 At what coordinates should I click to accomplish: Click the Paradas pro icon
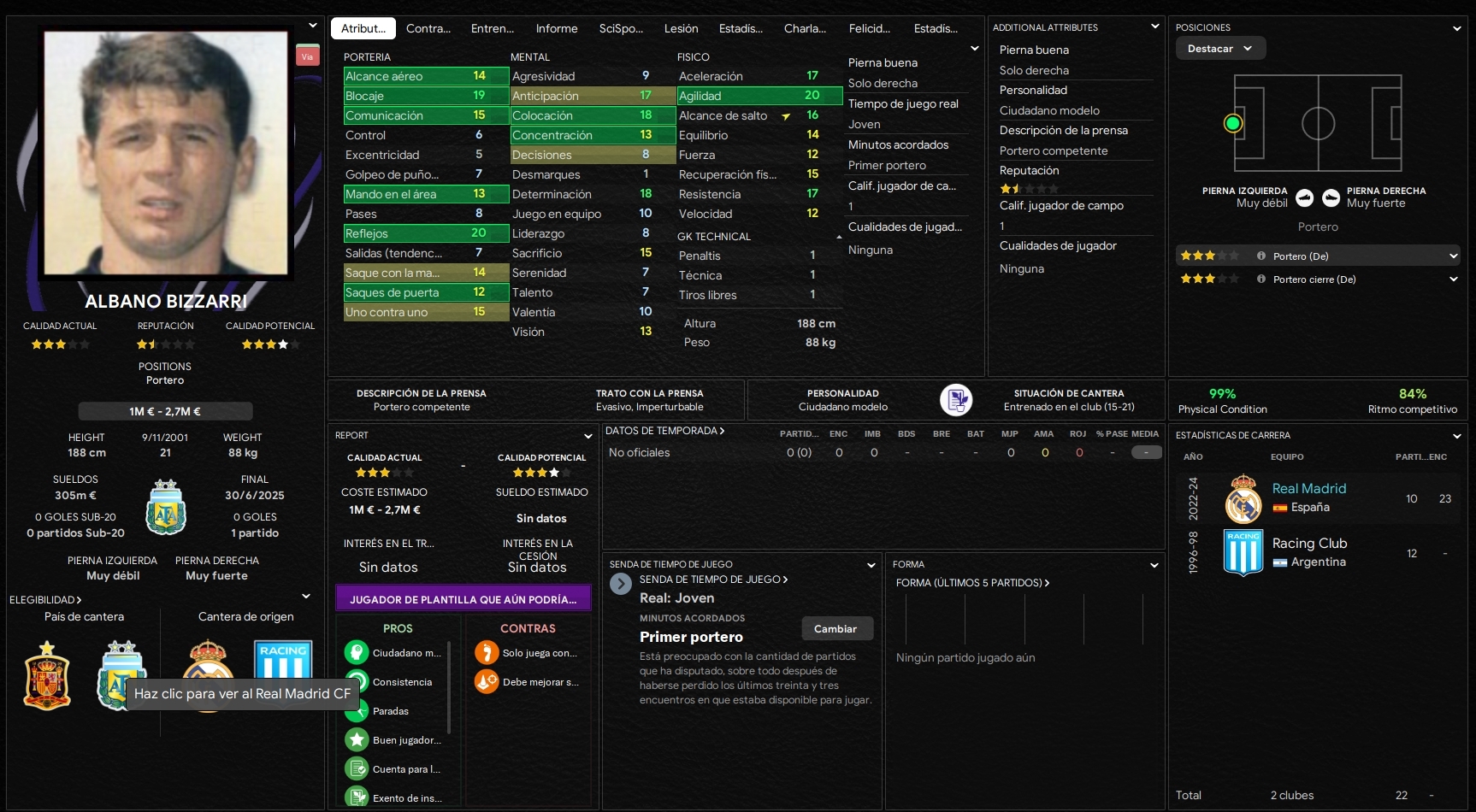pyautogui.click(x=357, y=711)
